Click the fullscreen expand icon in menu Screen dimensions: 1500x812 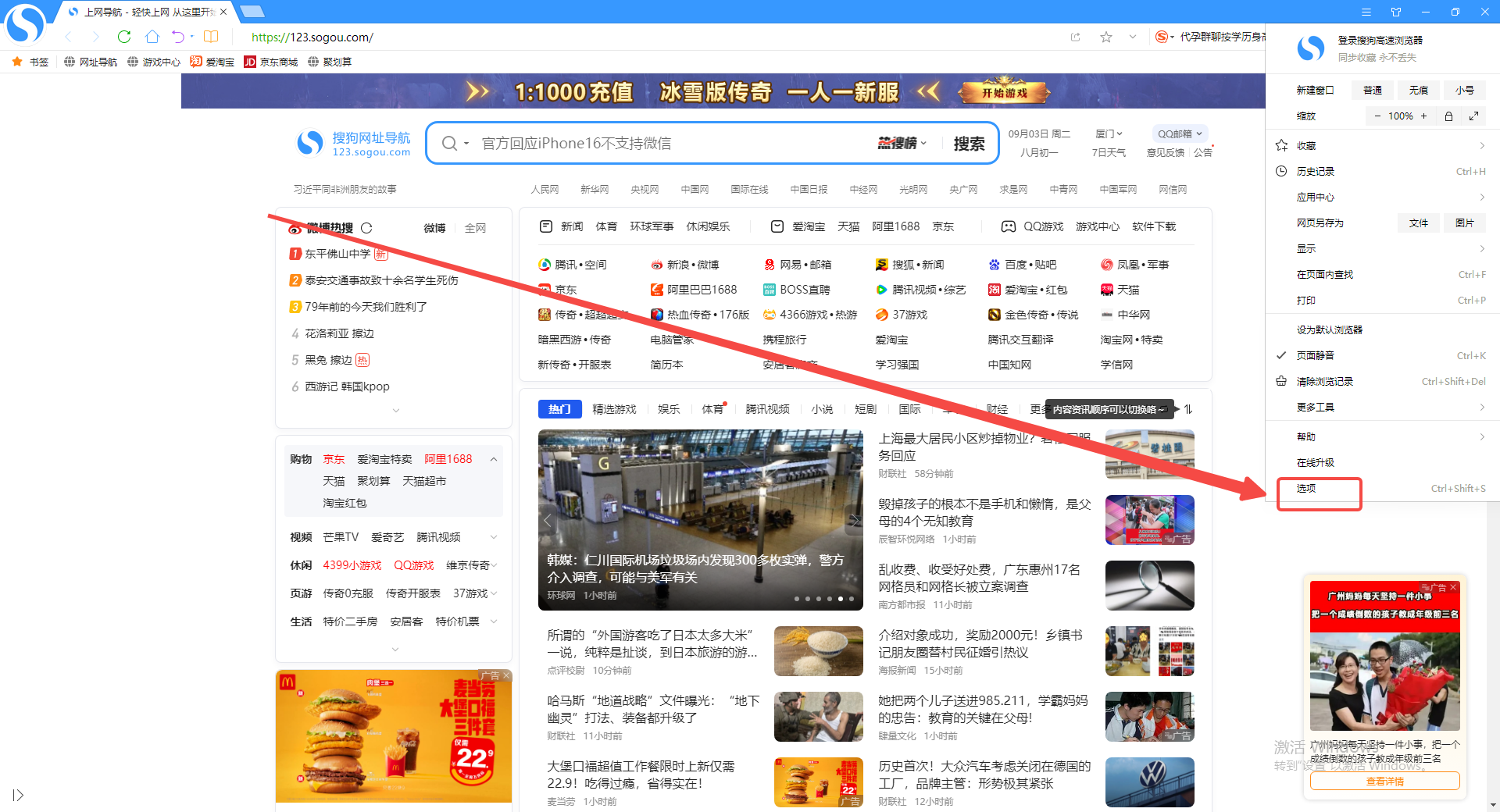[1473, 116]
